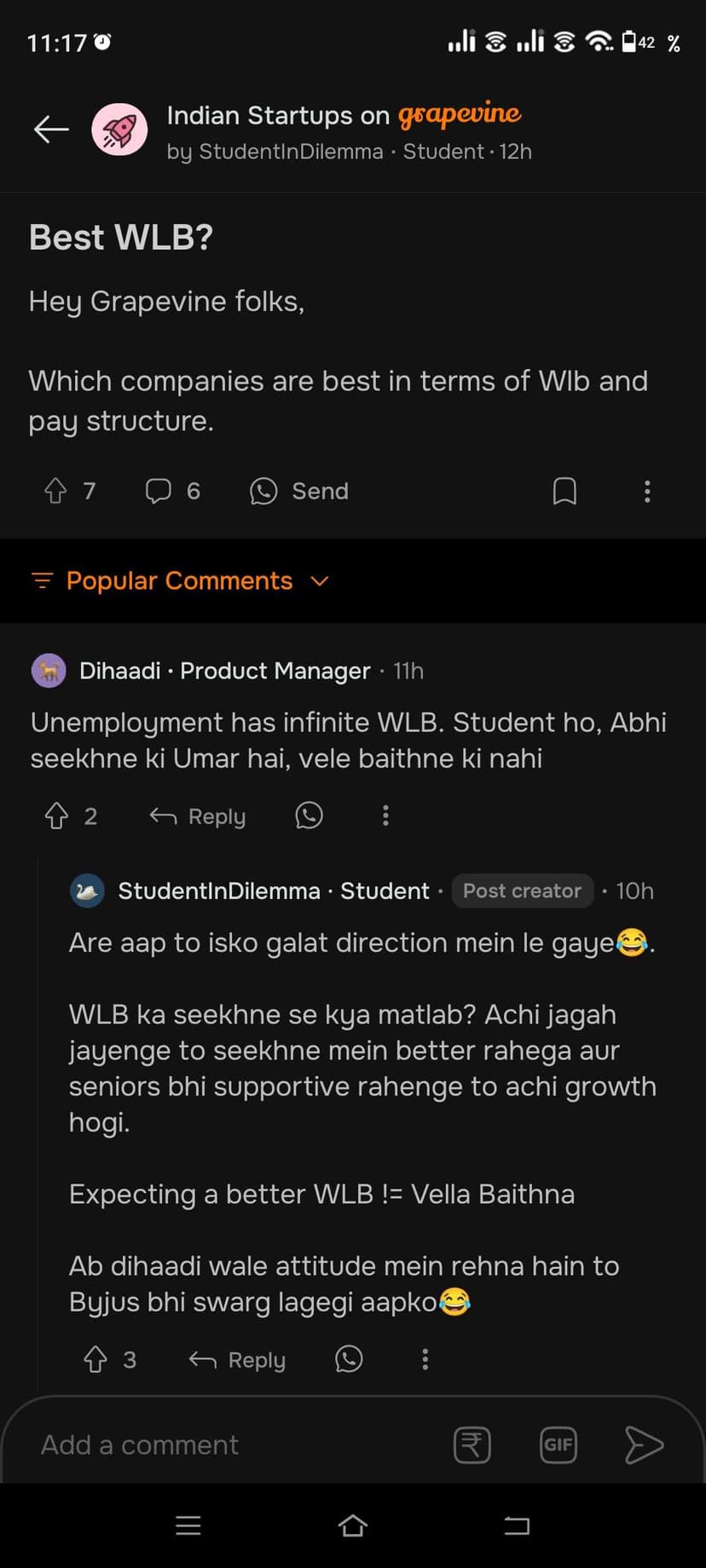
Task: Share StudentInDilemma's reply on WhatsApp
Action: pos(349,1359)
